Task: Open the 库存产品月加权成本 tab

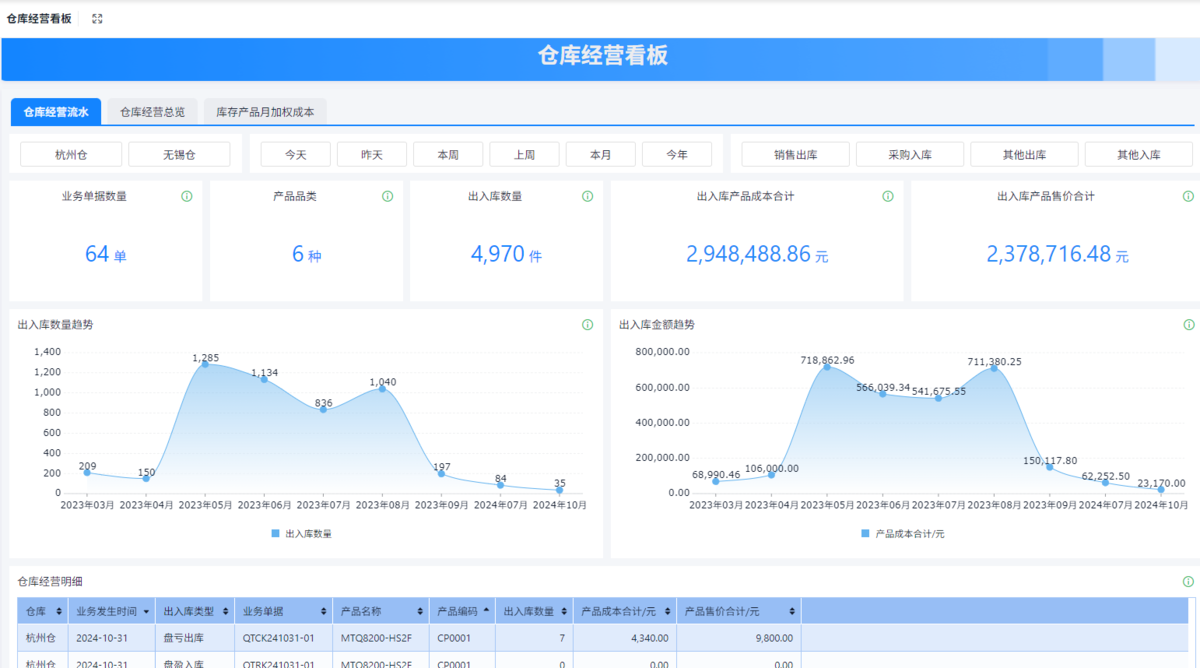Action: coord(265,112)
